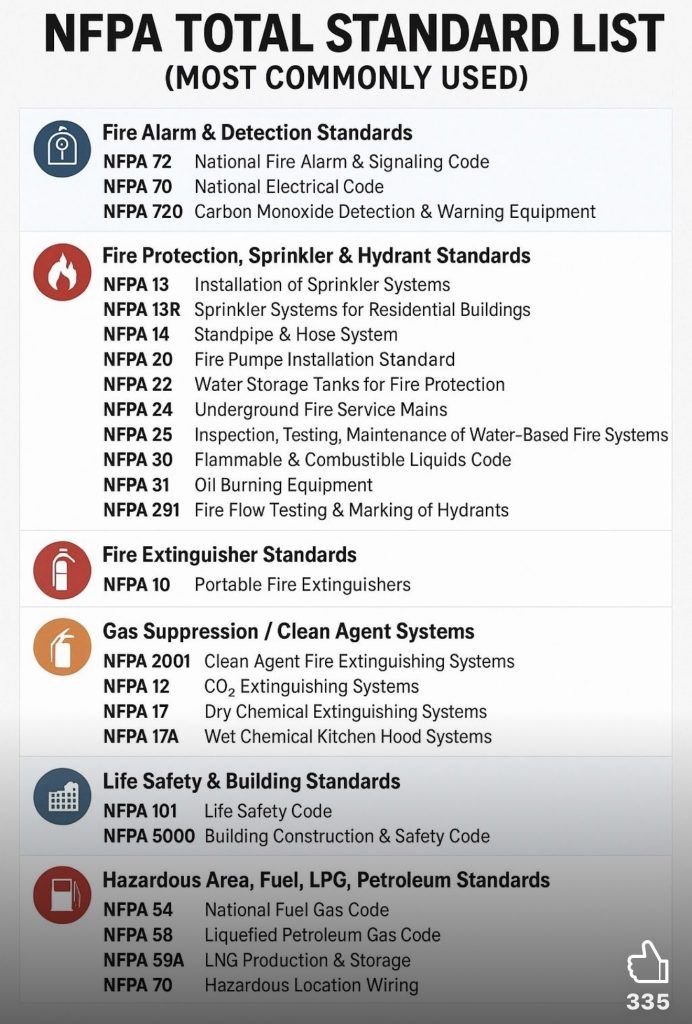692x1024 pixels.
Task: Tap the thumbs-up like icon
Action: coord(647,964)
